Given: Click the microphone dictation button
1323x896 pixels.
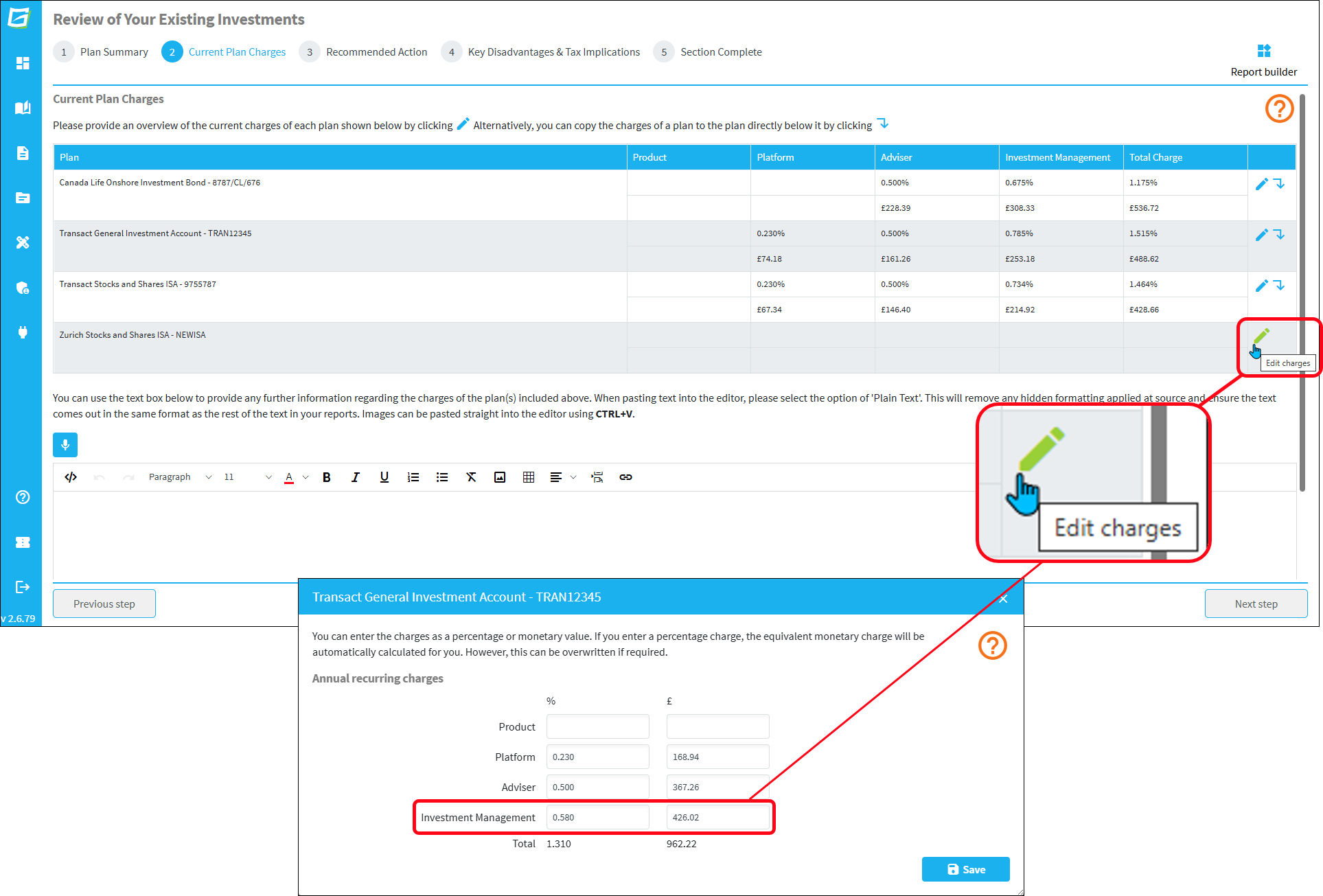Looking at the screenshot, I should pos(65,445).
